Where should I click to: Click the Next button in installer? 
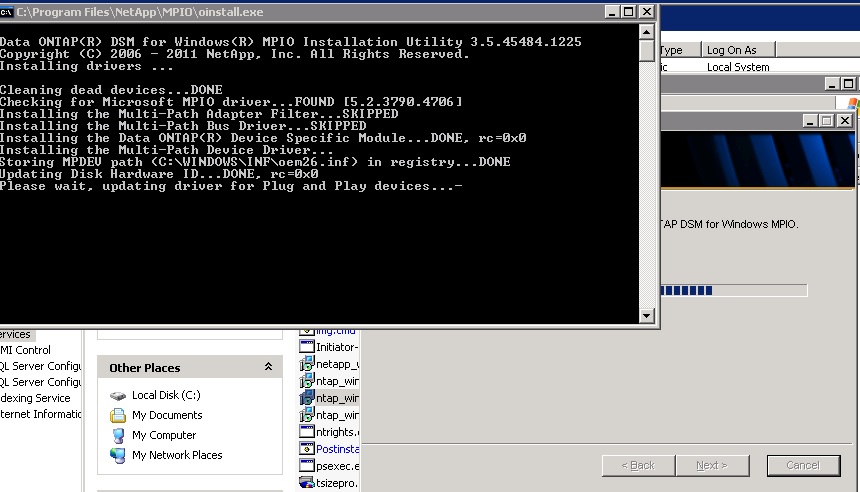pyautogui.click(x=712, y=465)
